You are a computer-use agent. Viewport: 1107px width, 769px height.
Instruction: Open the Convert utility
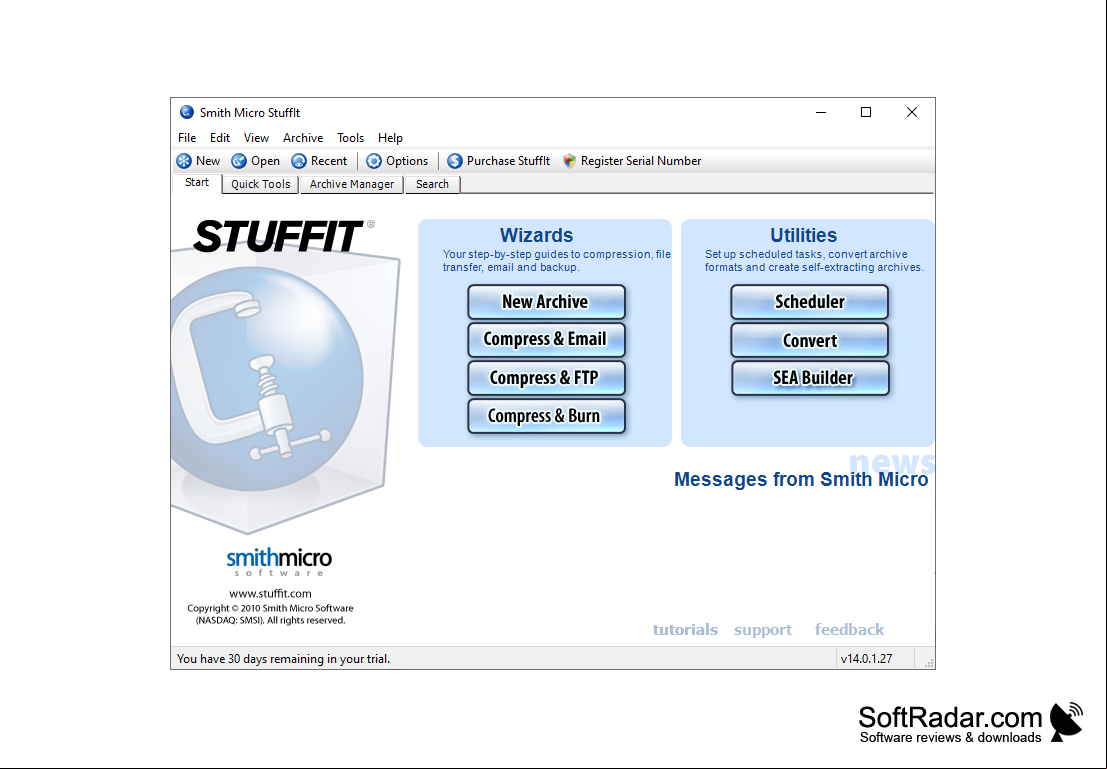809,340
